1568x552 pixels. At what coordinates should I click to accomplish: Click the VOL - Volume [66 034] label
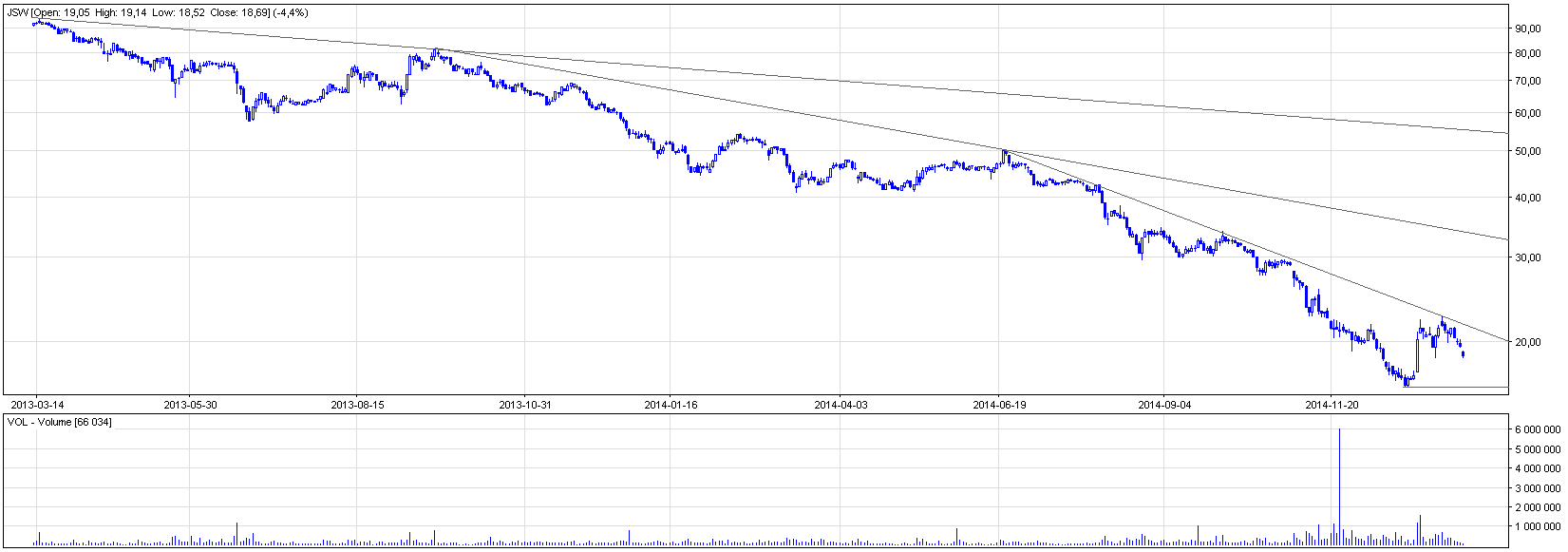(59, 422)
